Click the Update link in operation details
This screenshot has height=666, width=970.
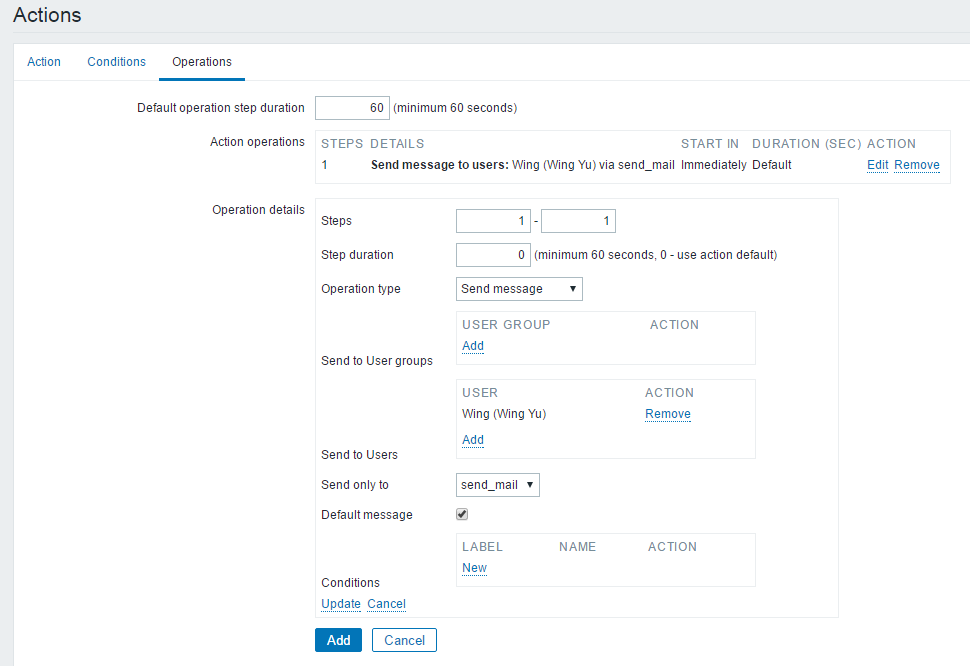point(341,604)
